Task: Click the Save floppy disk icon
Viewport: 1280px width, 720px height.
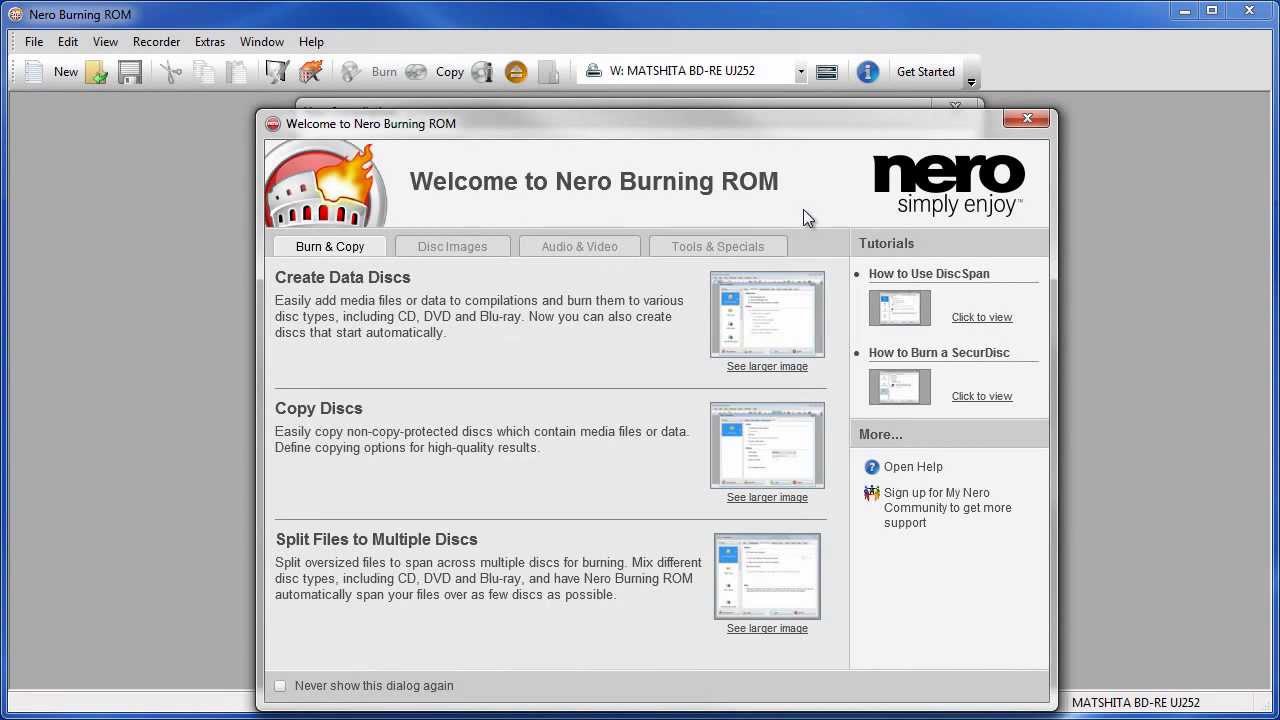Action: pos(130,72)
